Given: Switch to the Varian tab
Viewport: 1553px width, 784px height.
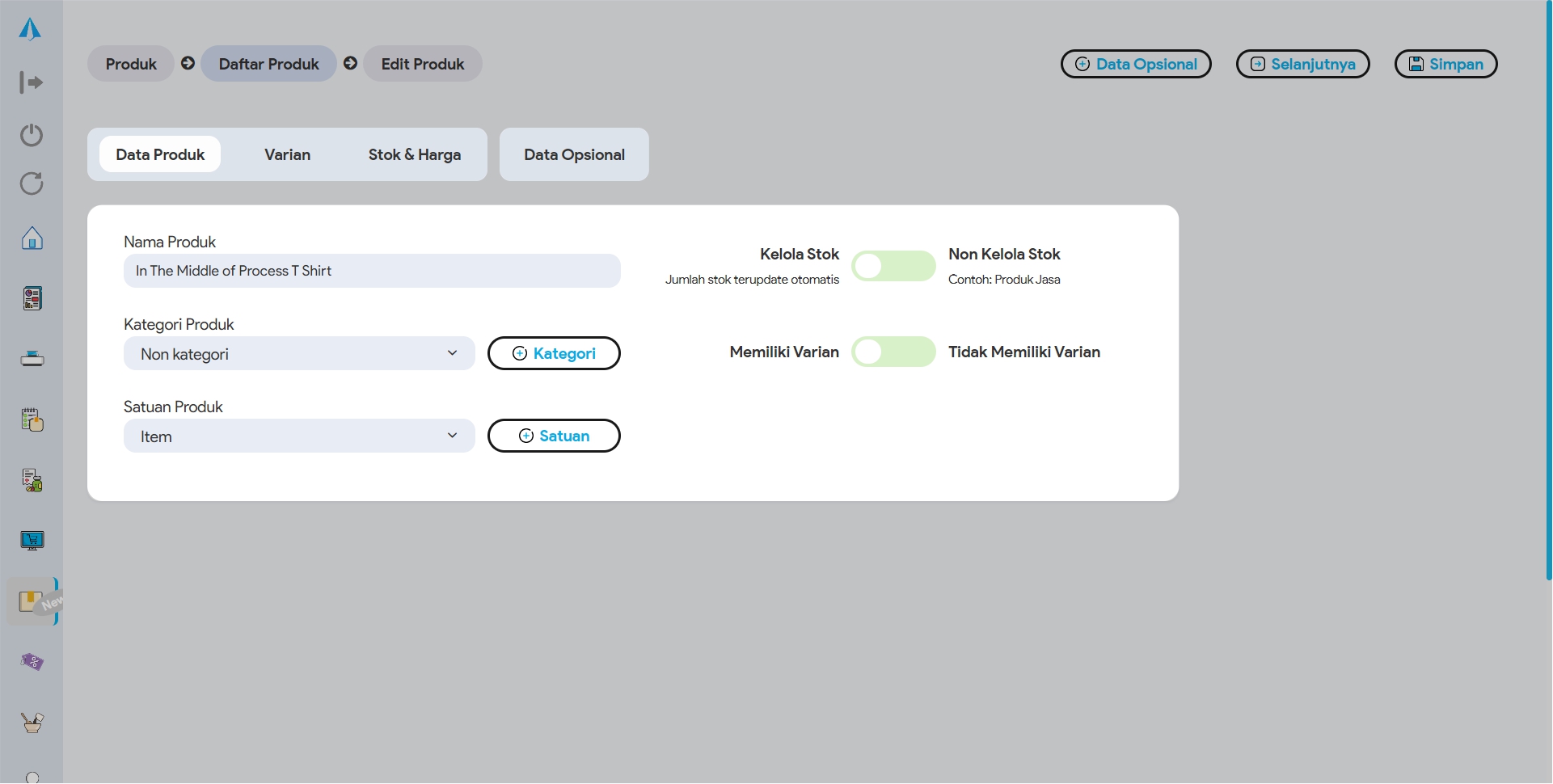Looking at the screenshot, I should (287, 154).
